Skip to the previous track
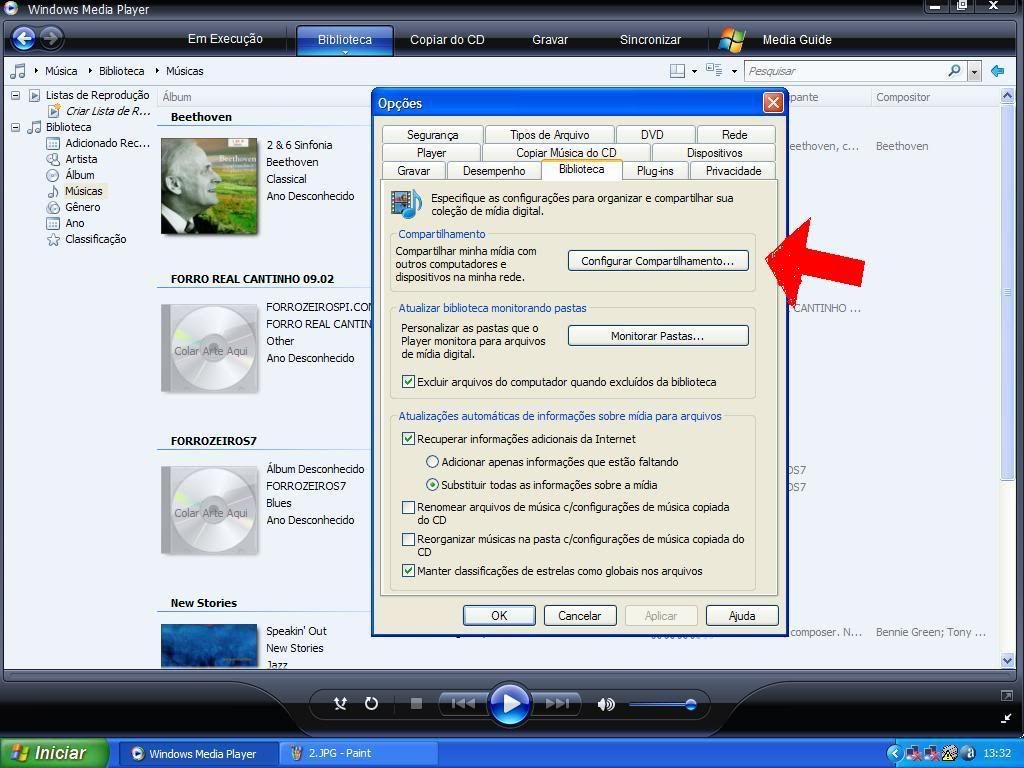 click(462, 703)
